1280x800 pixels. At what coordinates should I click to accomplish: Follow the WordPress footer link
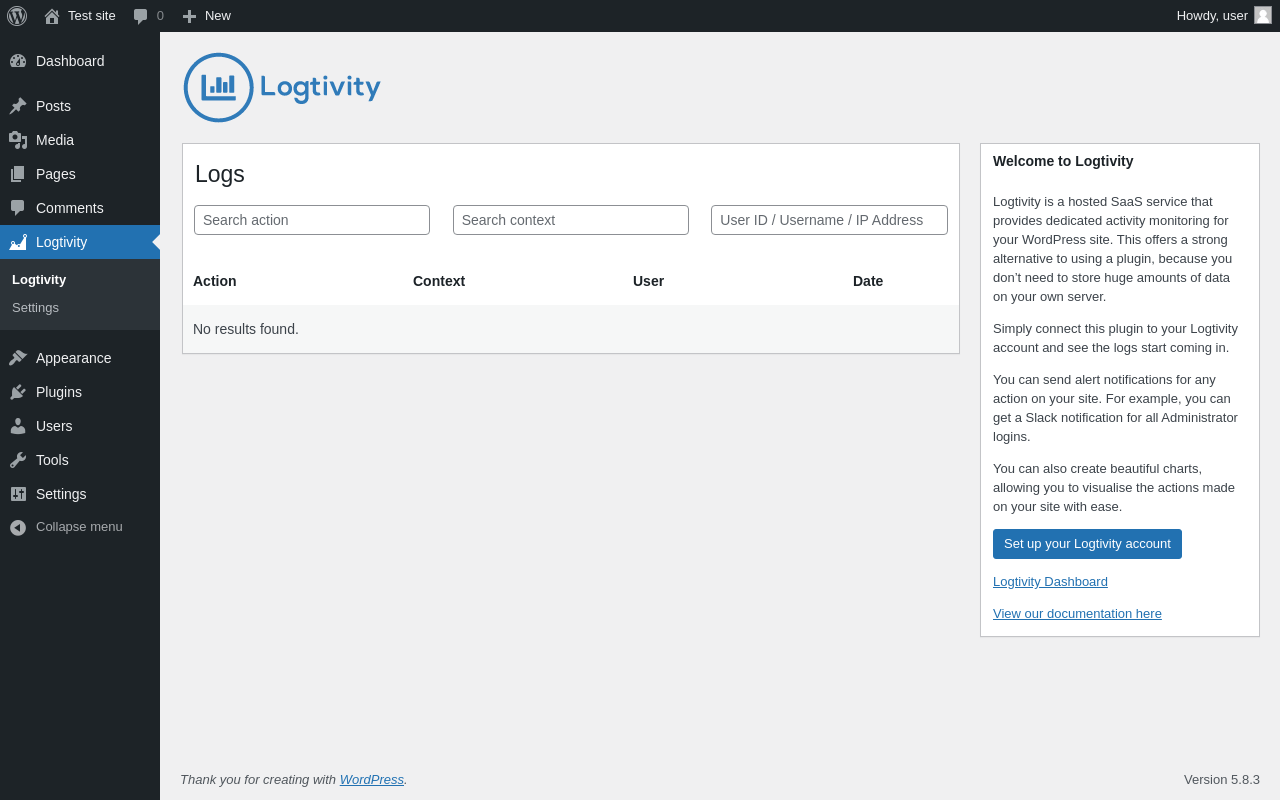372,780
